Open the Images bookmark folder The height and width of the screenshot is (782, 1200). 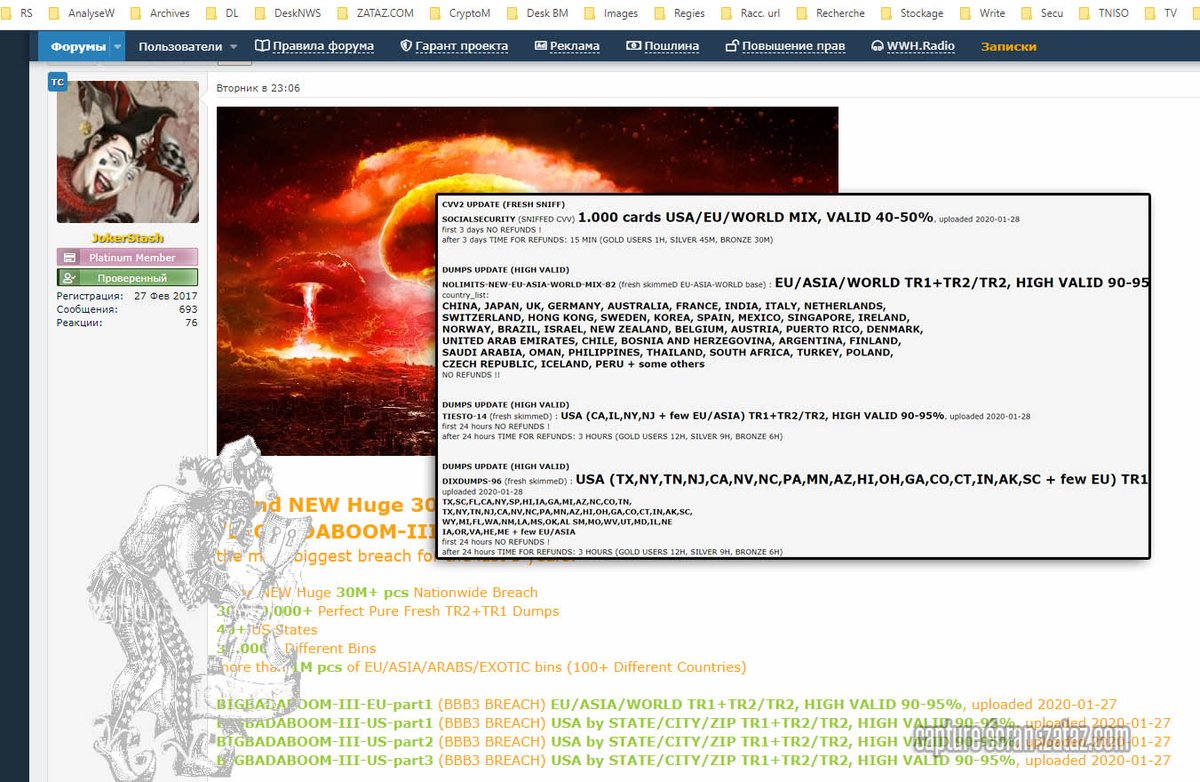point(611,13)
